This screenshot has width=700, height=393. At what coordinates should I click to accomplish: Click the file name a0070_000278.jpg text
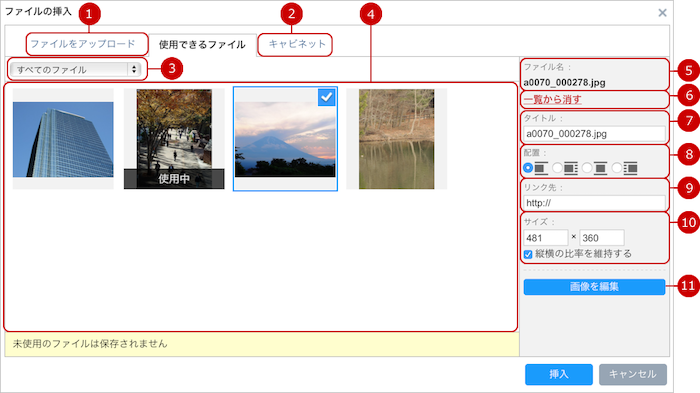[x=564, y=83]
